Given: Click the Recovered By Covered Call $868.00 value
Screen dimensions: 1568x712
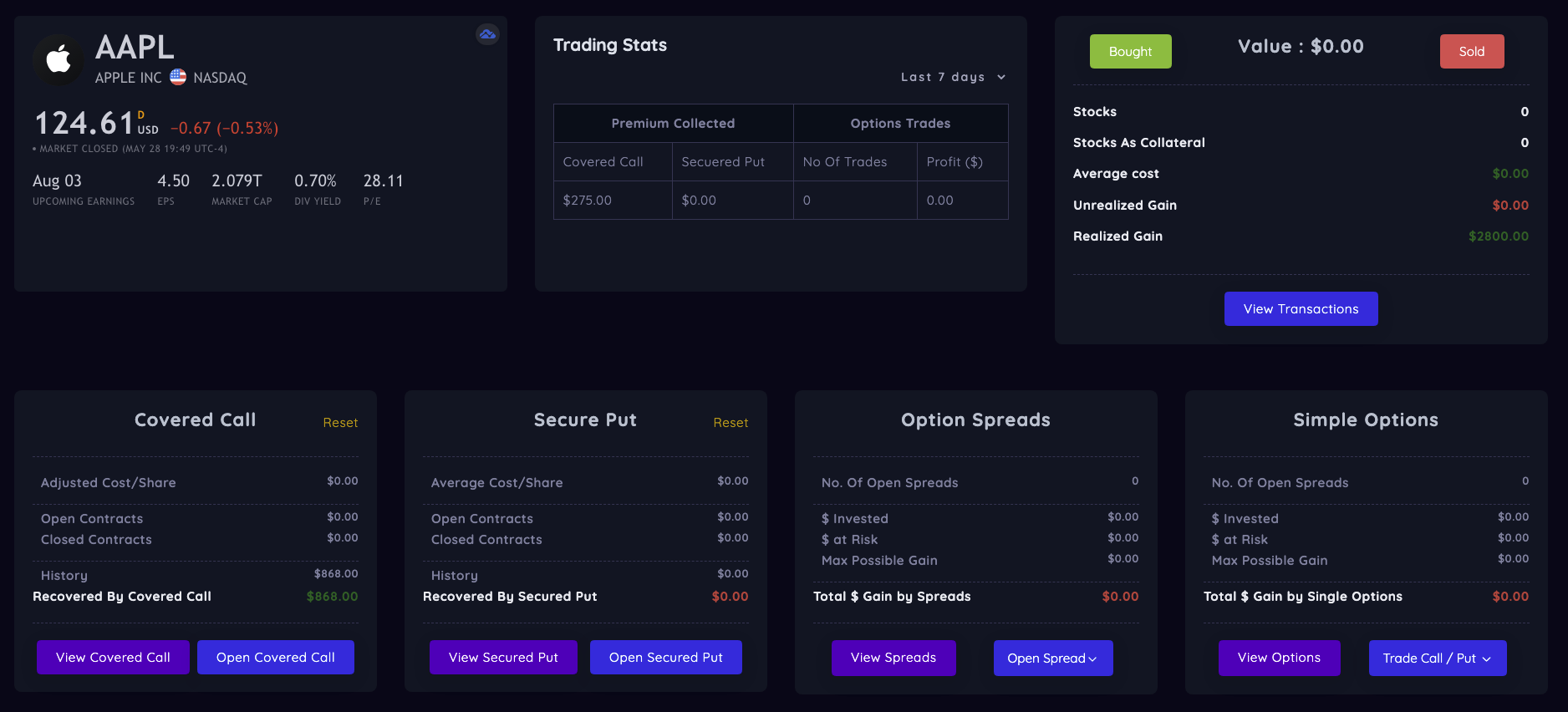Looking at the screenshot, I should coord(333,597).
